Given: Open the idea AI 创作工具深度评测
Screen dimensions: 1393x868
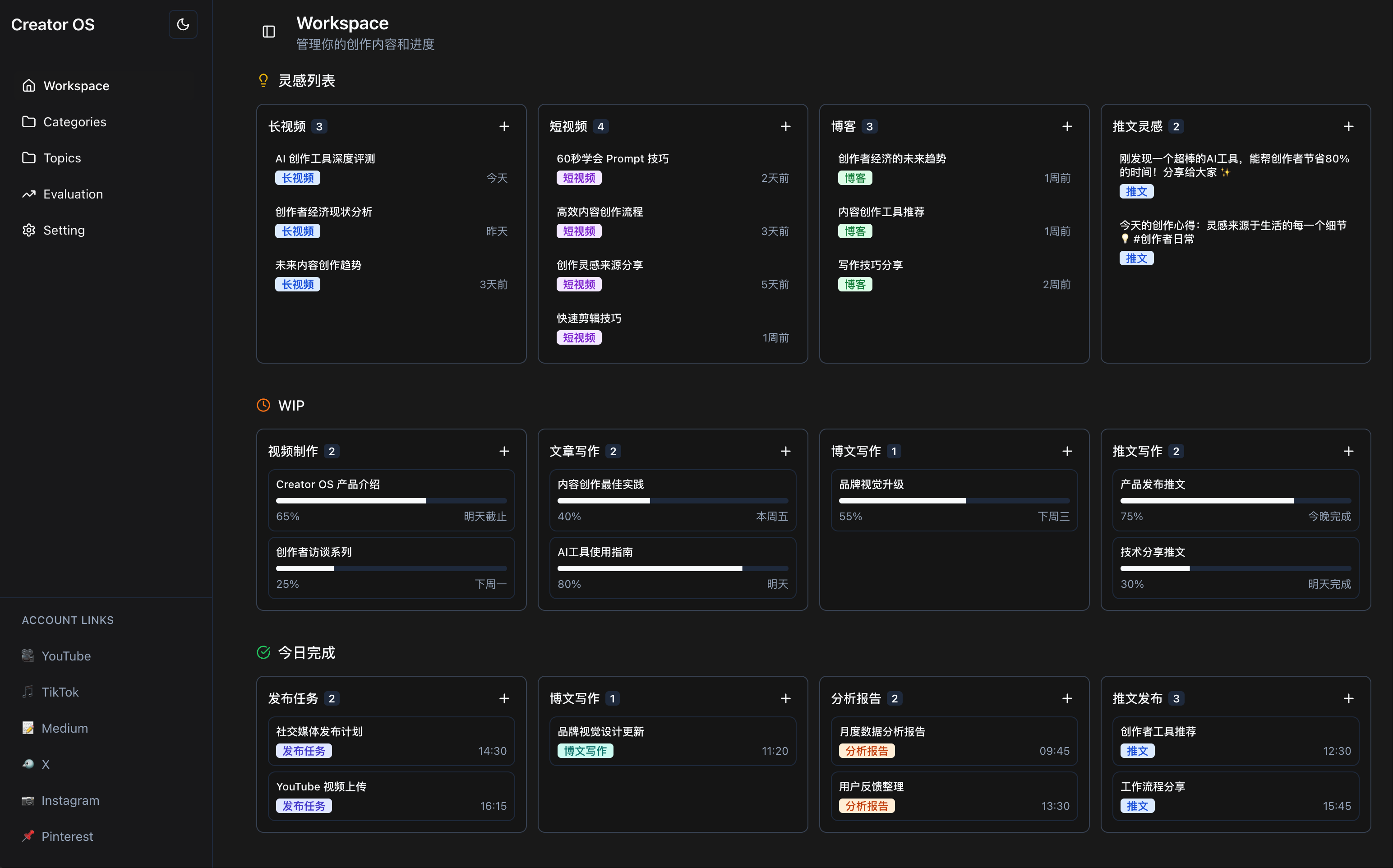Looking at the screenshot, I should click(x=392, y=168).
